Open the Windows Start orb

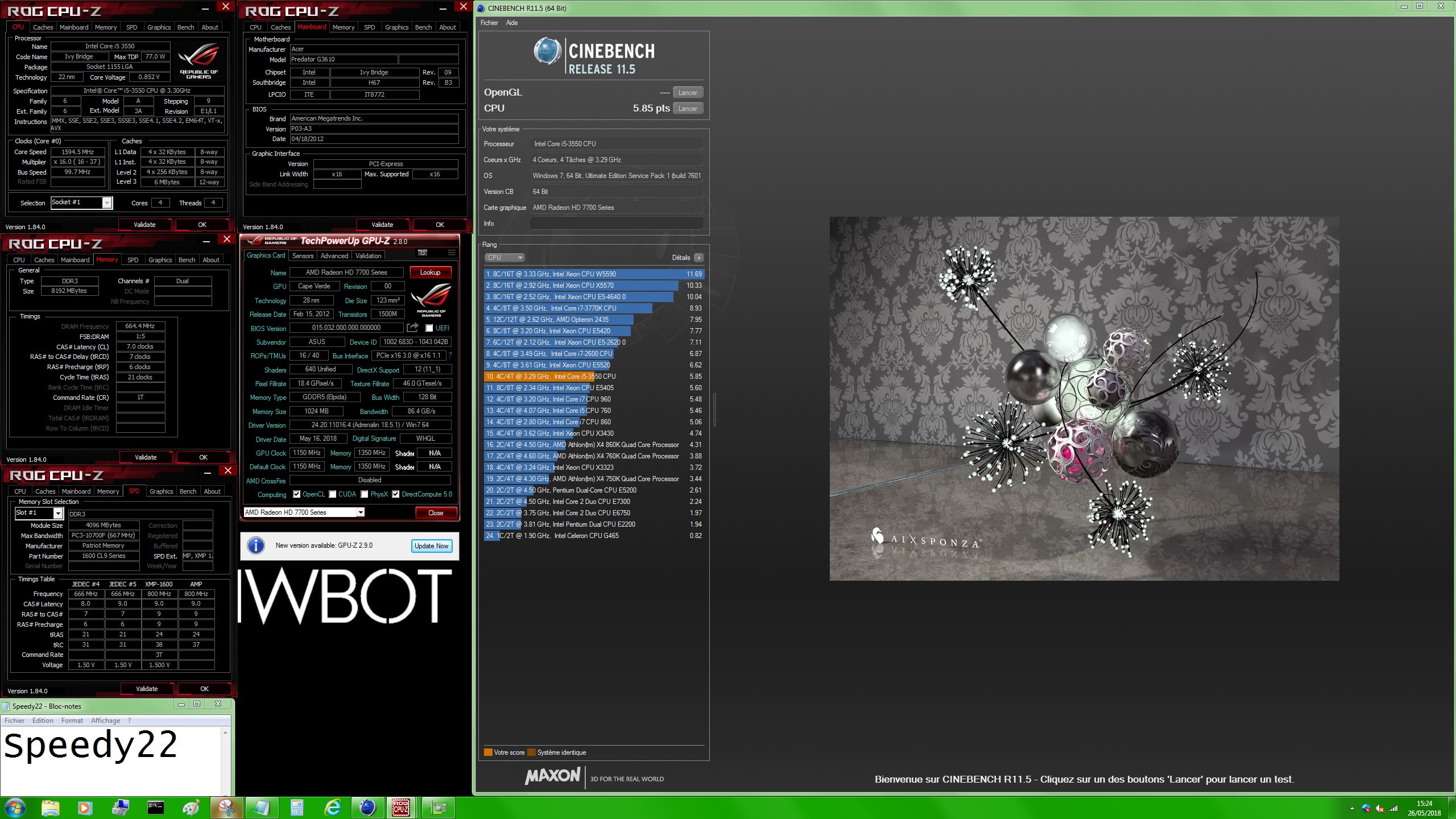[x=14, y=808]
